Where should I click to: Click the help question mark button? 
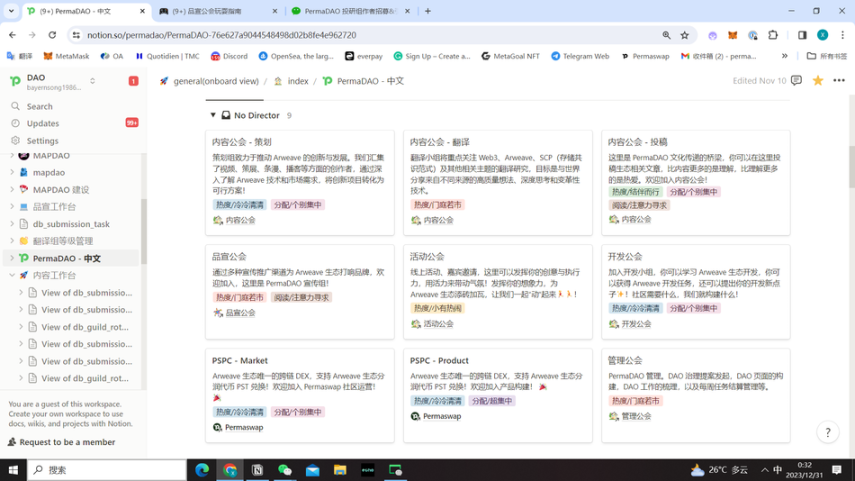pyautogui.click(x=827, y=432)
